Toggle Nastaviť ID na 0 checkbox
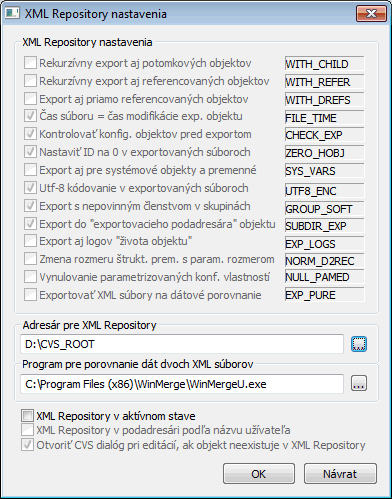The width and height of the screenshot is (392, 499). coord(30,152)
